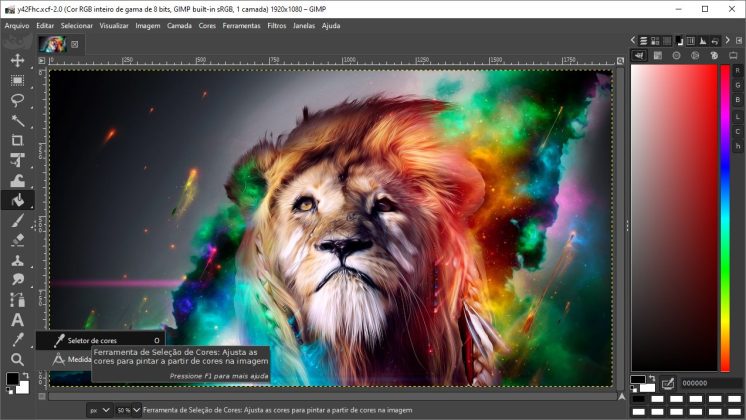
Task: Select the Fuzzy Select magic wand tool
Action: [18, 120]
